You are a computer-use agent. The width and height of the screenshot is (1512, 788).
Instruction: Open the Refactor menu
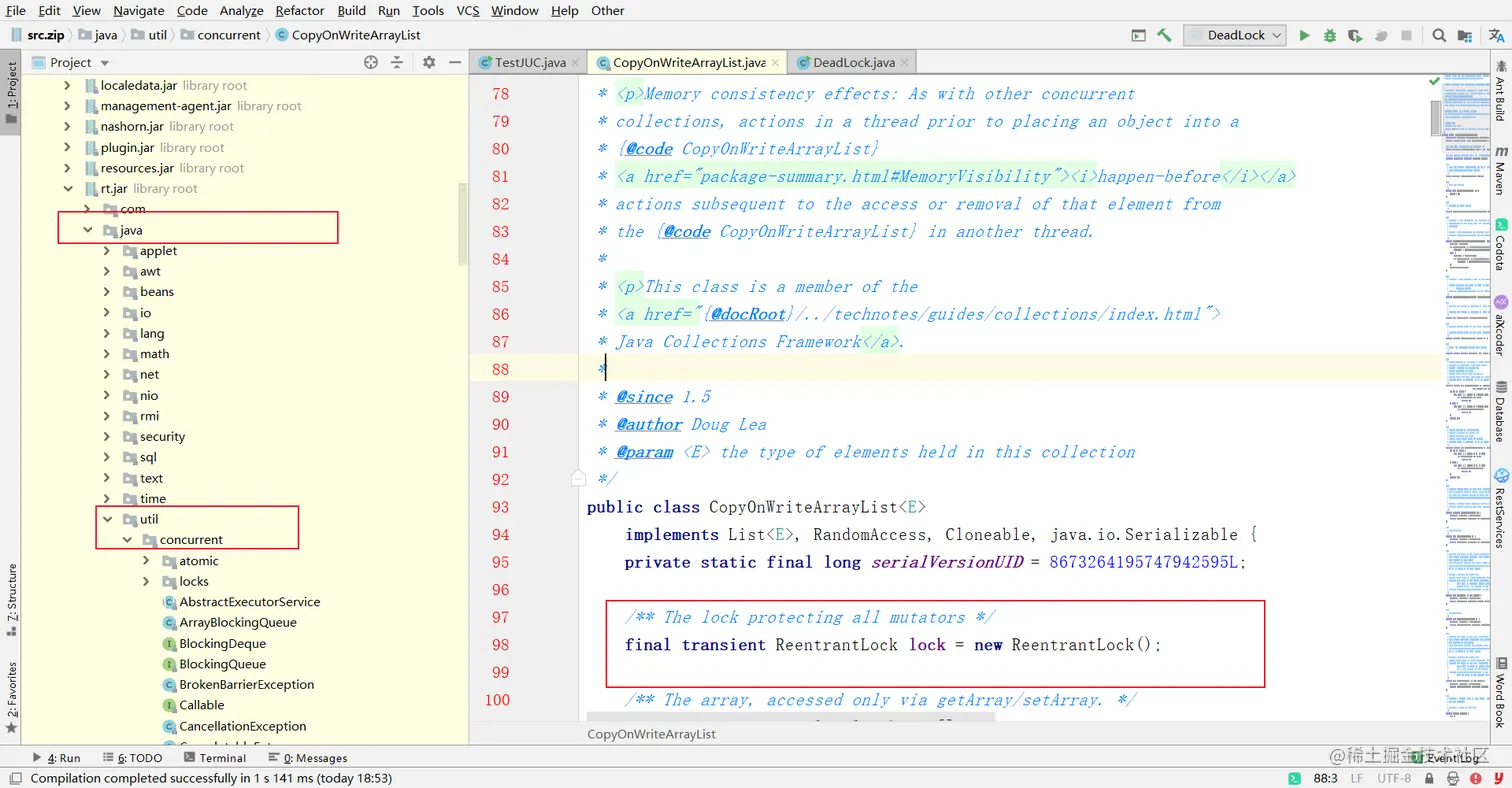(299, 10)
